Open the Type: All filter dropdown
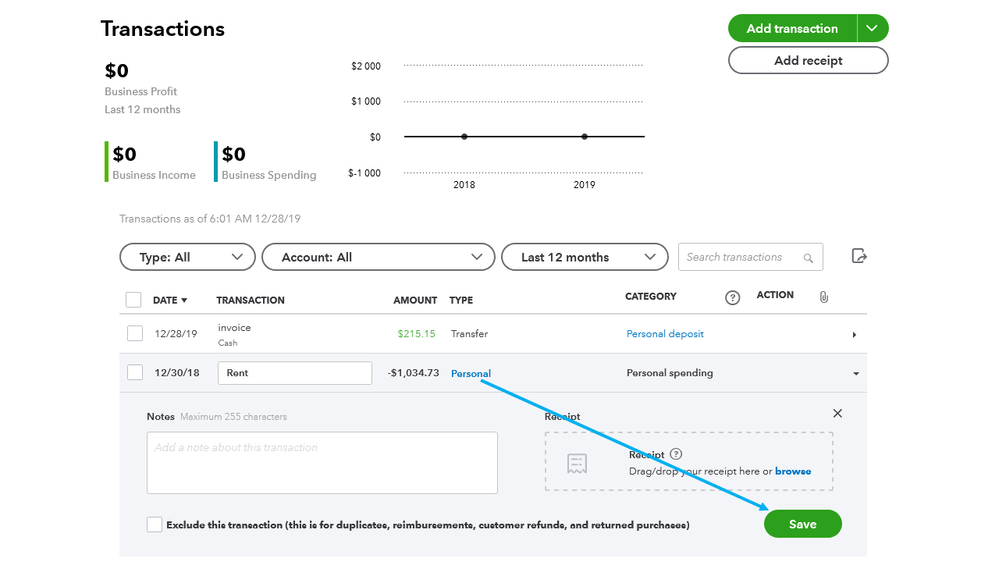This screenshot has width=999, height=562. tap(186, 257)
